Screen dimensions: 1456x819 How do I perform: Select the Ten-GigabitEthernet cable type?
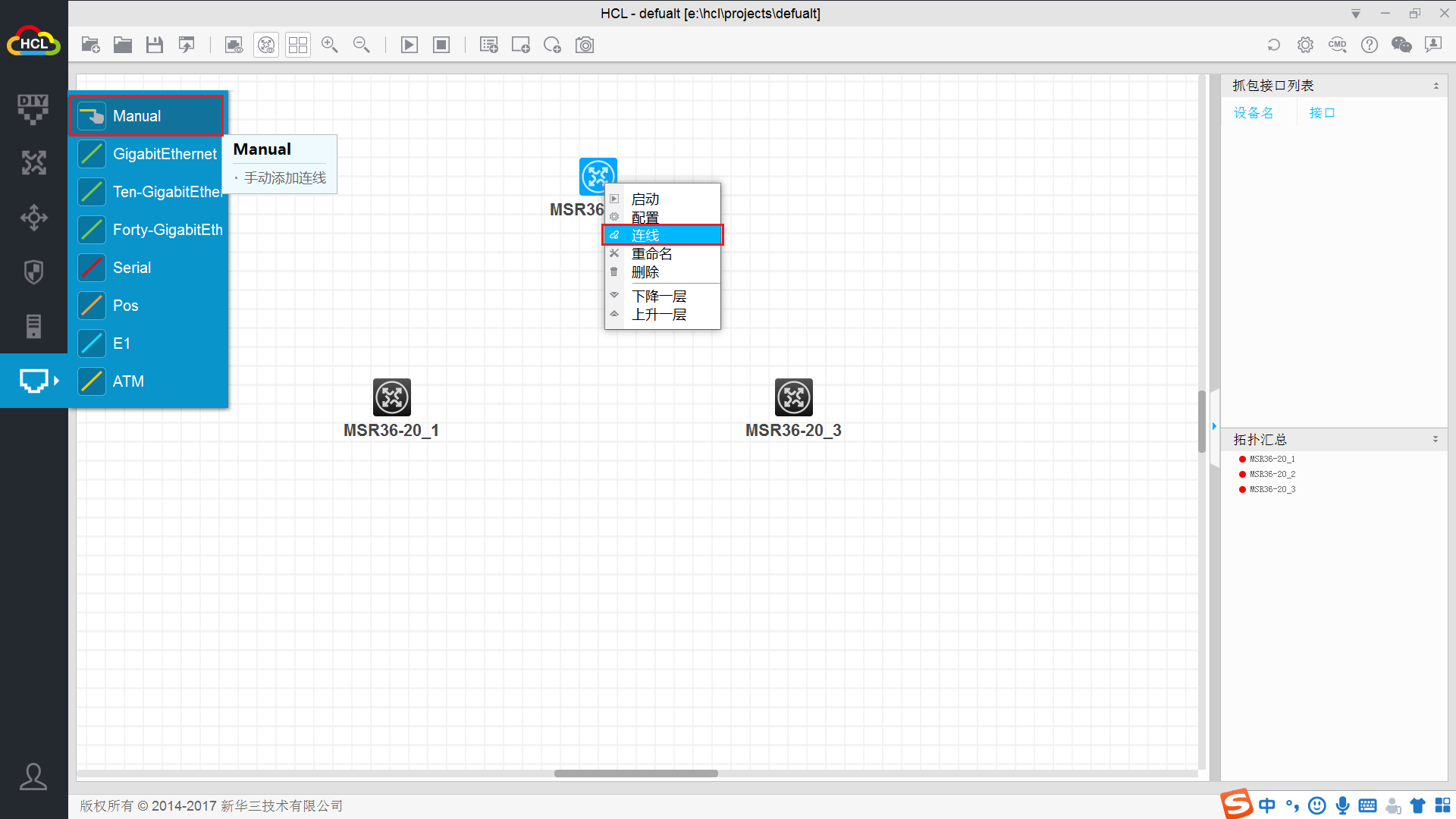pos(149,192)
